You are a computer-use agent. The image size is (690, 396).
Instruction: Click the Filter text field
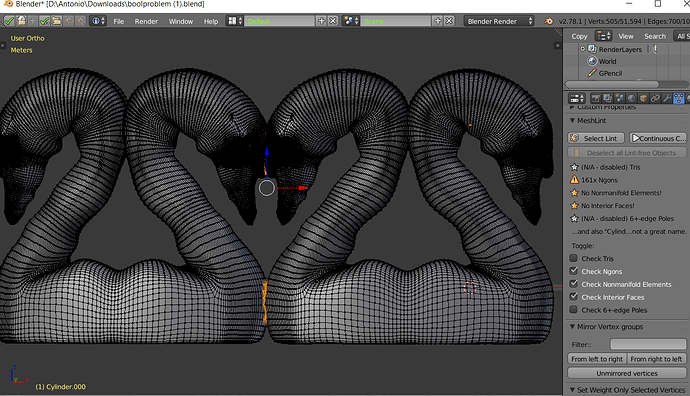click(x=648, y=344)
